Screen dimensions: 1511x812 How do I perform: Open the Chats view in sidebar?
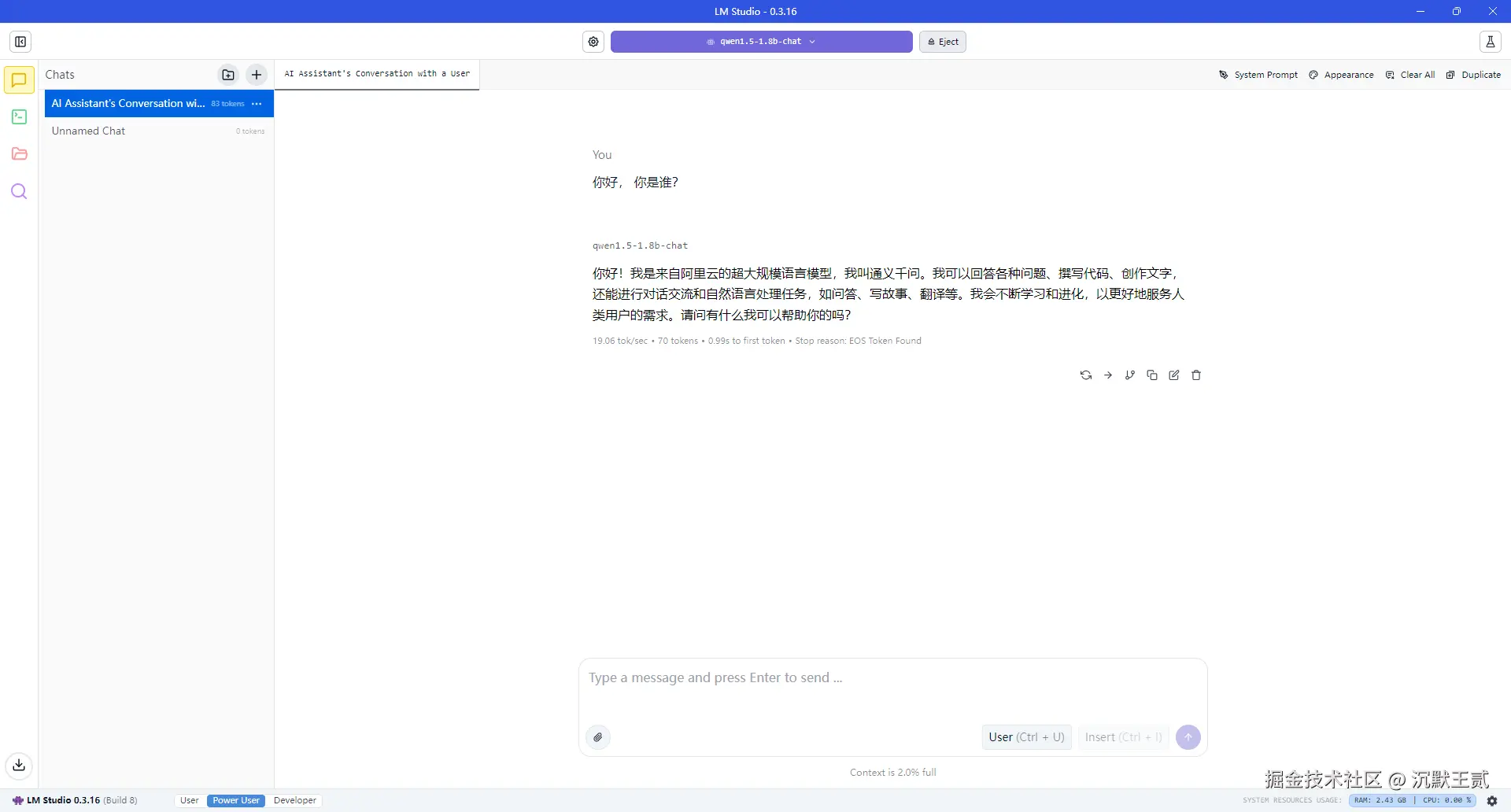19,79
